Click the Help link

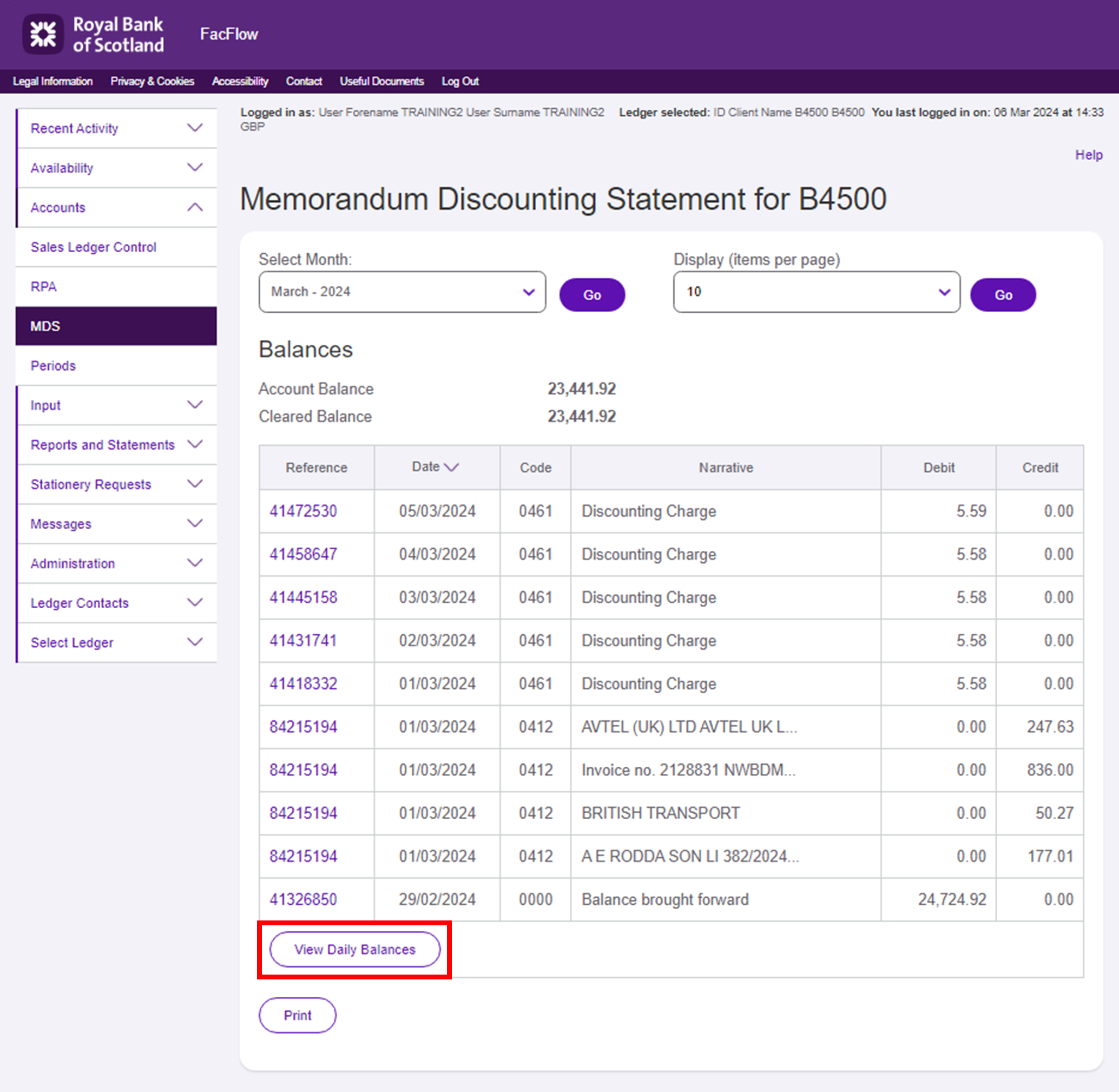click(x=1088, y=155)
